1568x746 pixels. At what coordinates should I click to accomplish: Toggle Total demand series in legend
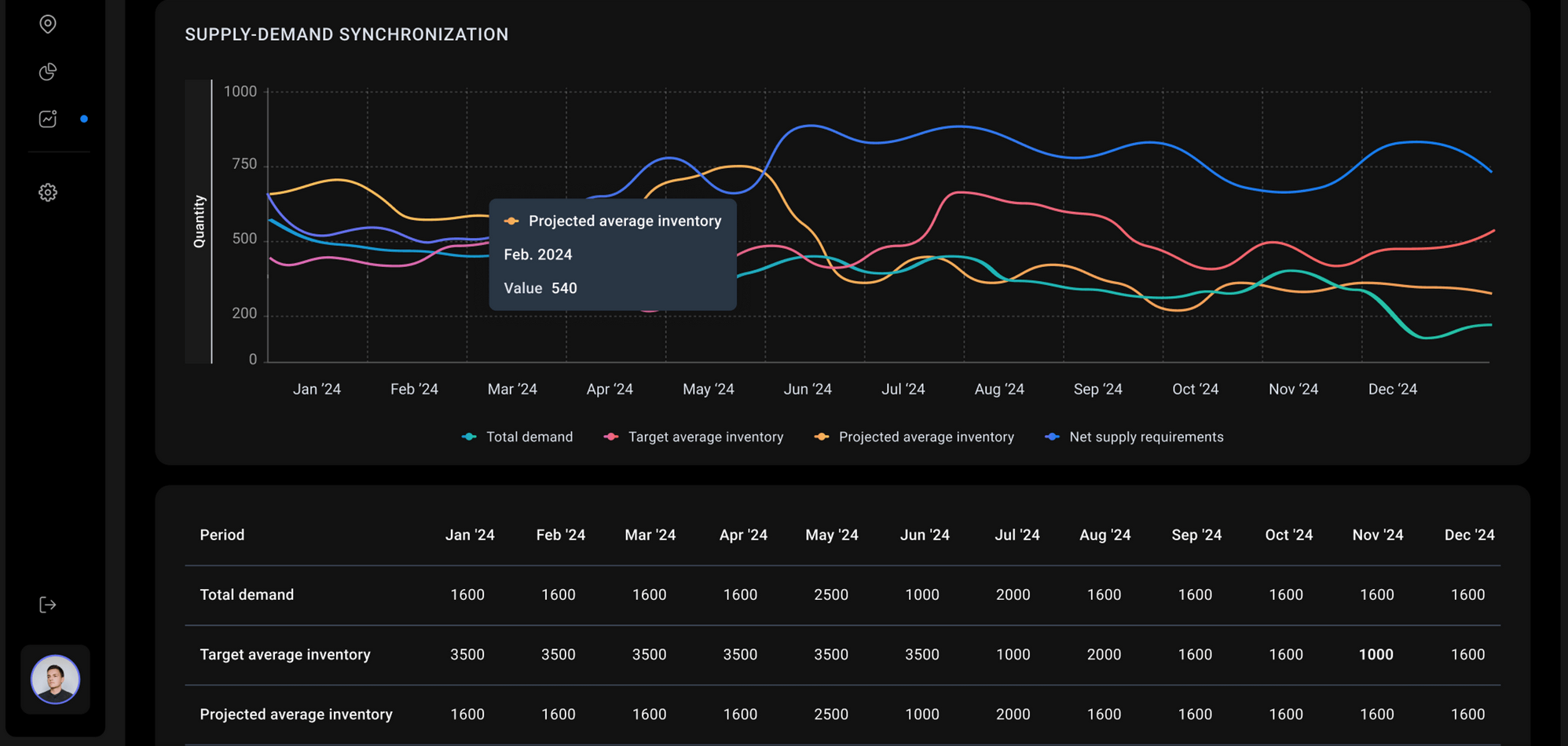(x=518, y=437)
